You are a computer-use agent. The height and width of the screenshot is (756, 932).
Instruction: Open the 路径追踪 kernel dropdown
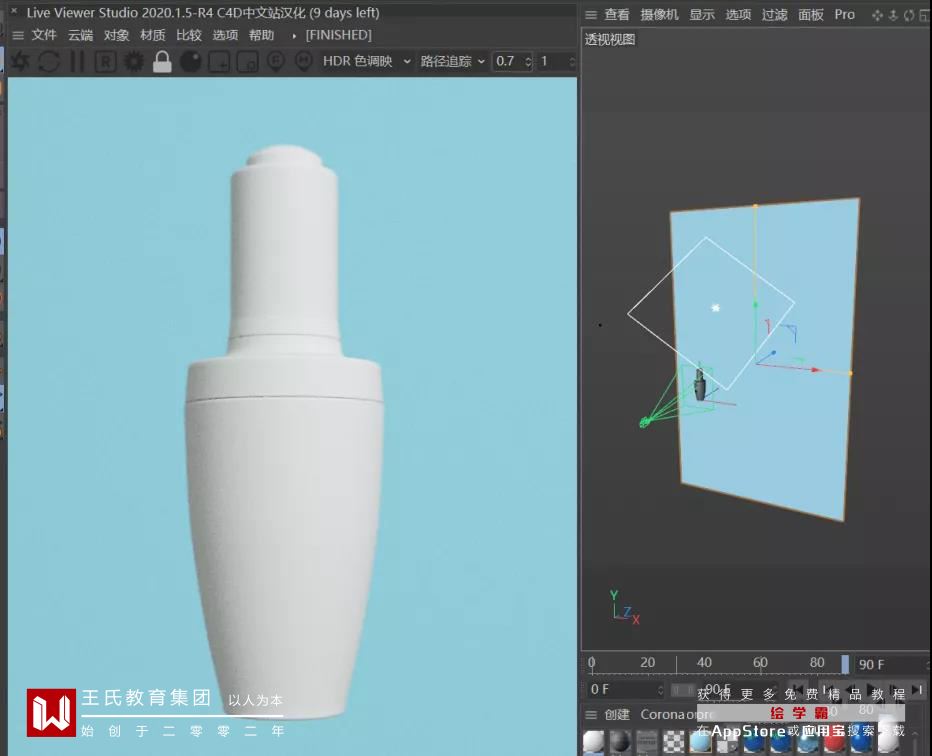tap(452, 61)
